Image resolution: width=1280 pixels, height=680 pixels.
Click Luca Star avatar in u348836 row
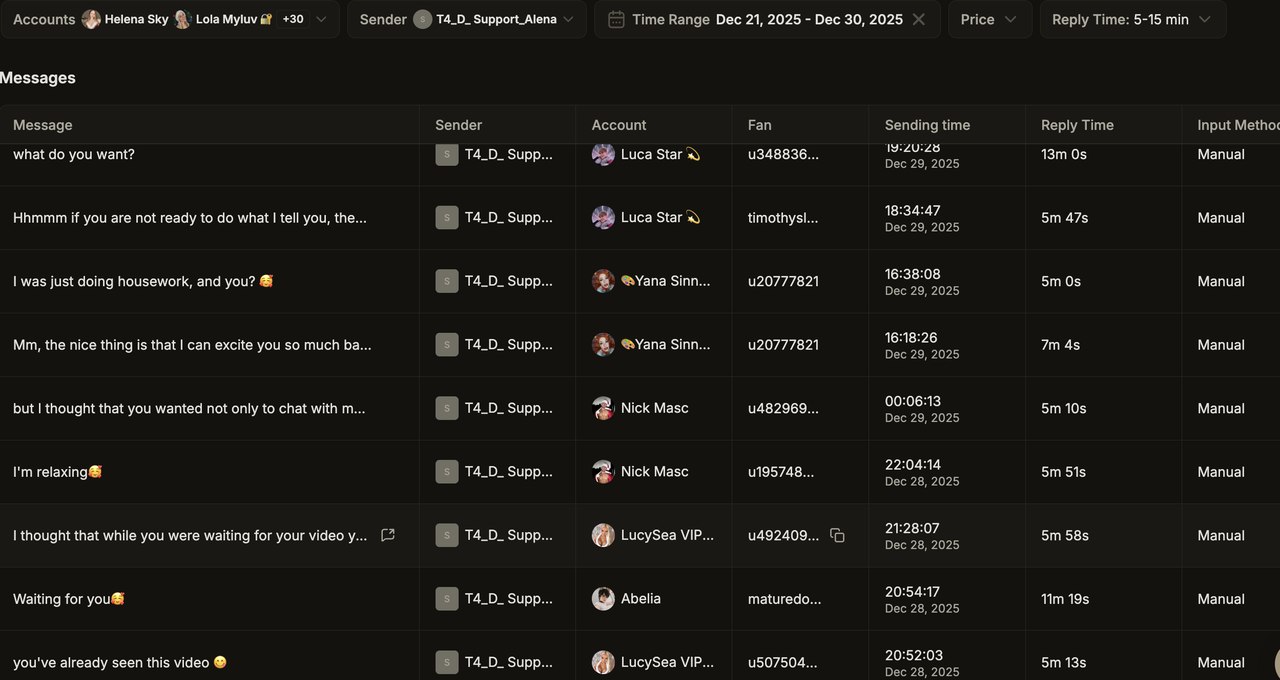click(x=603, y=154)
